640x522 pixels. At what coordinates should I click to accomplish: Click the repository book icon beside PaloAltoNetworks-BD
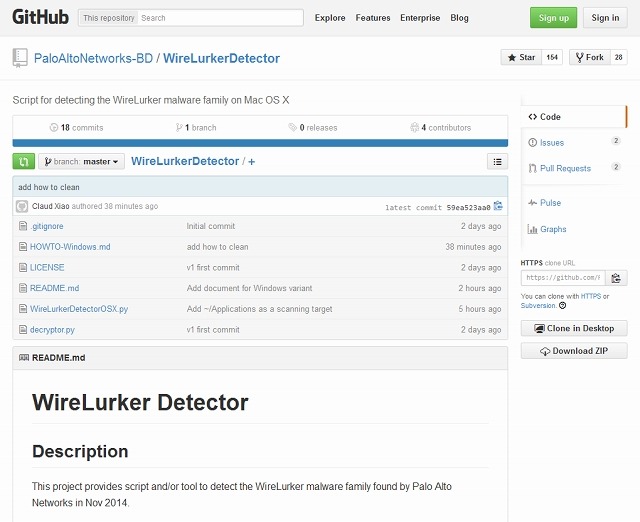[20, 58]
